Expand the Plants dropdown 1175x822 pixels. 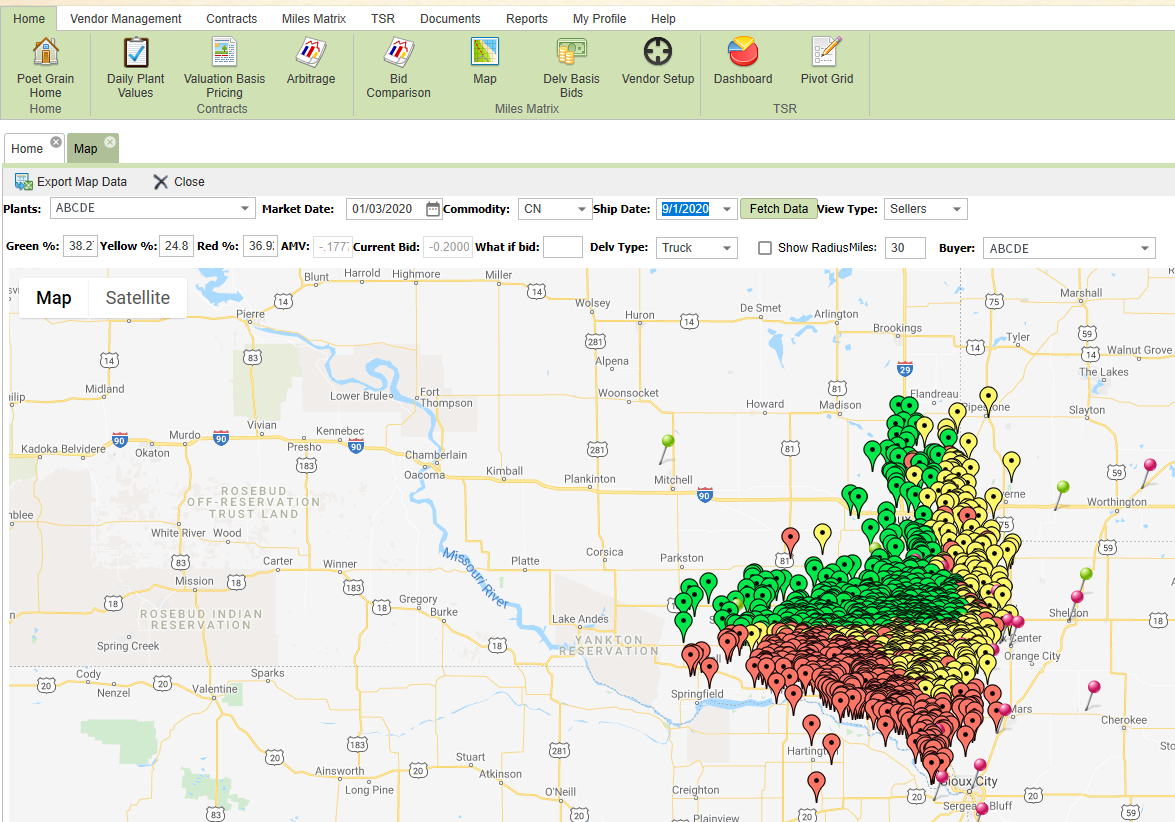244,208
